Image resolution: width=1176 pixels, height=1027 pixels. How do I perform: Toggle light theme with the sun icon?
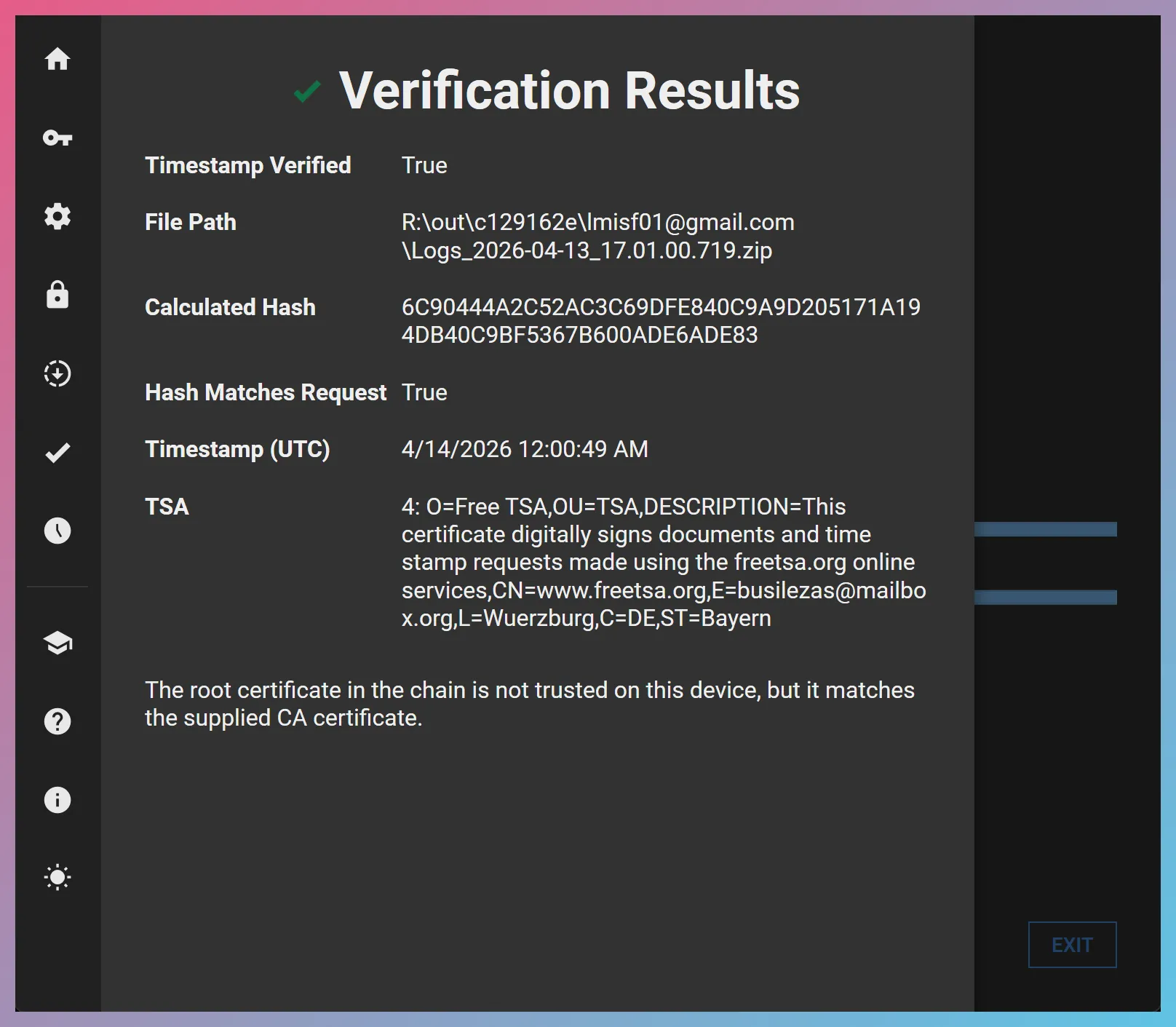(x=57, y=878)
